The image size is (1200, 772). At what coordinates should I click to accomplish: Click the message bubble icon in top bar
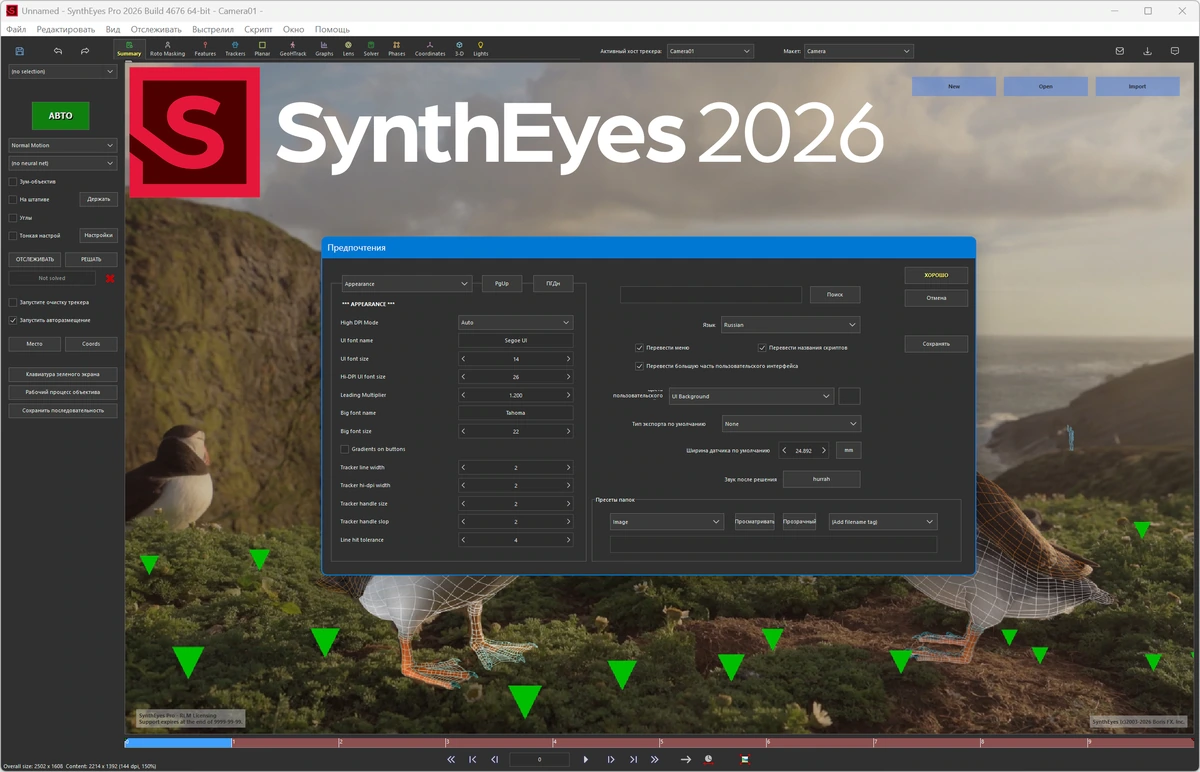tap(1175, 51)
